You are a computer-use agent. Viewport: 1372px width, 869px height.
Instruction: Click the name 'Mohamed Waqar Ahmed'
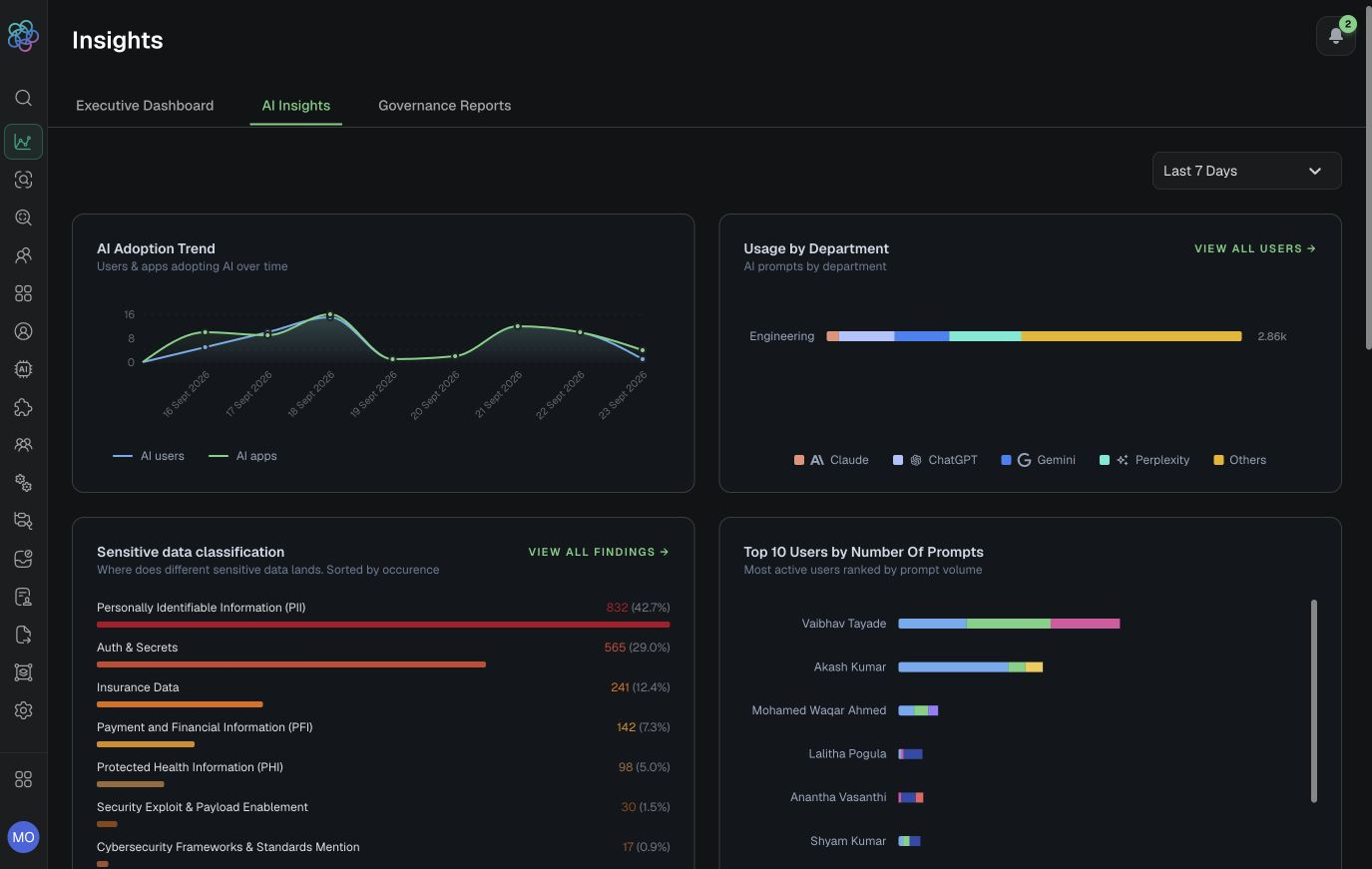coord(819,710)
